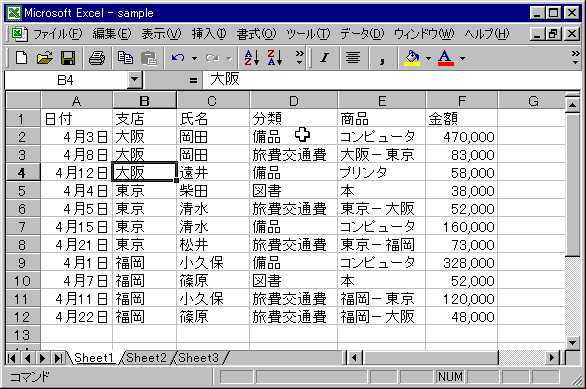Click the workbook document icon in menu bar
The image size is (586, 389).
pyautogui.click(x=19, y=34)
